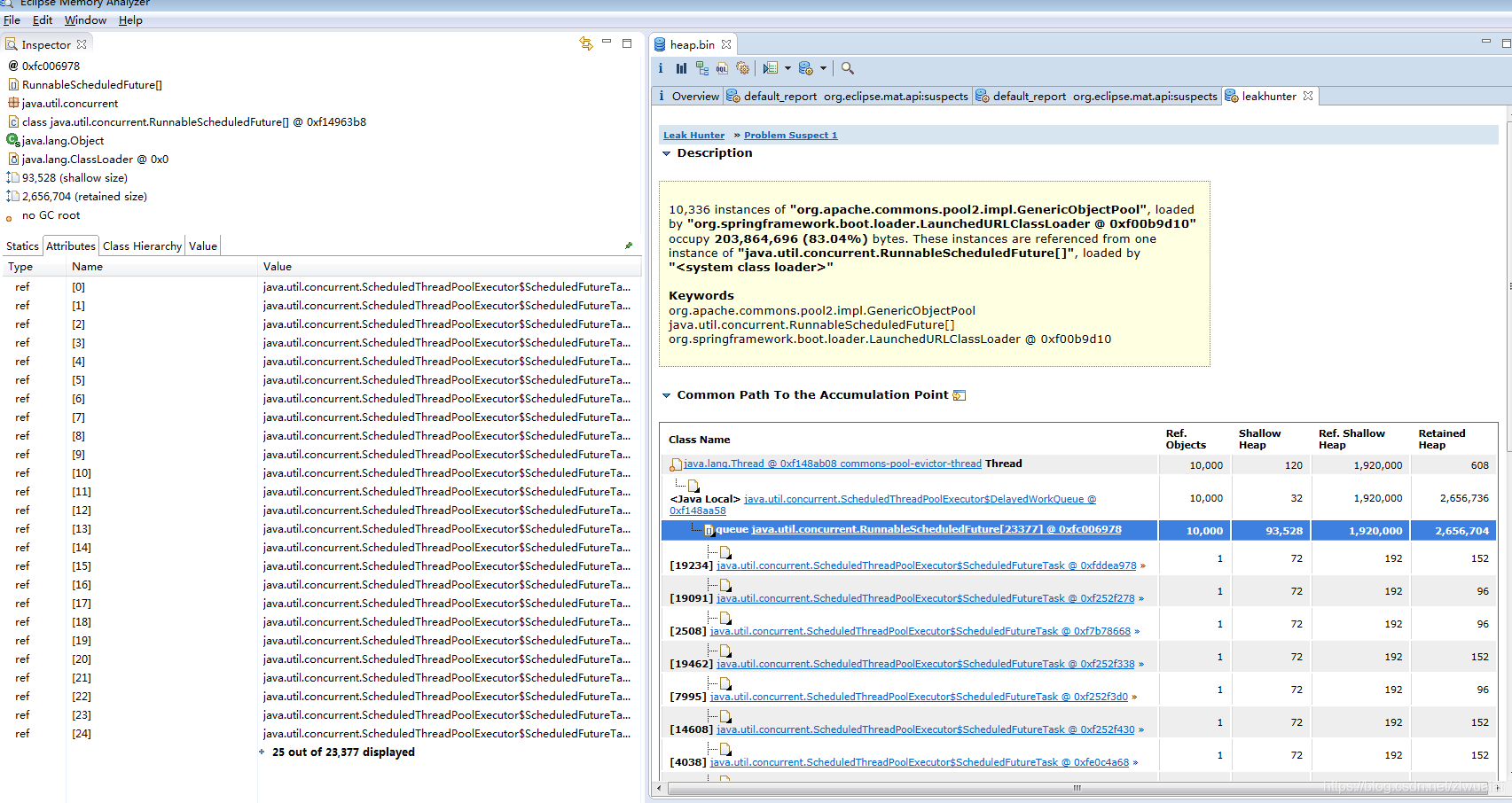
Task: Click the commons-pool-evictor-thread Thread icon
Action: pyautogui.click(x=676, y=464)
